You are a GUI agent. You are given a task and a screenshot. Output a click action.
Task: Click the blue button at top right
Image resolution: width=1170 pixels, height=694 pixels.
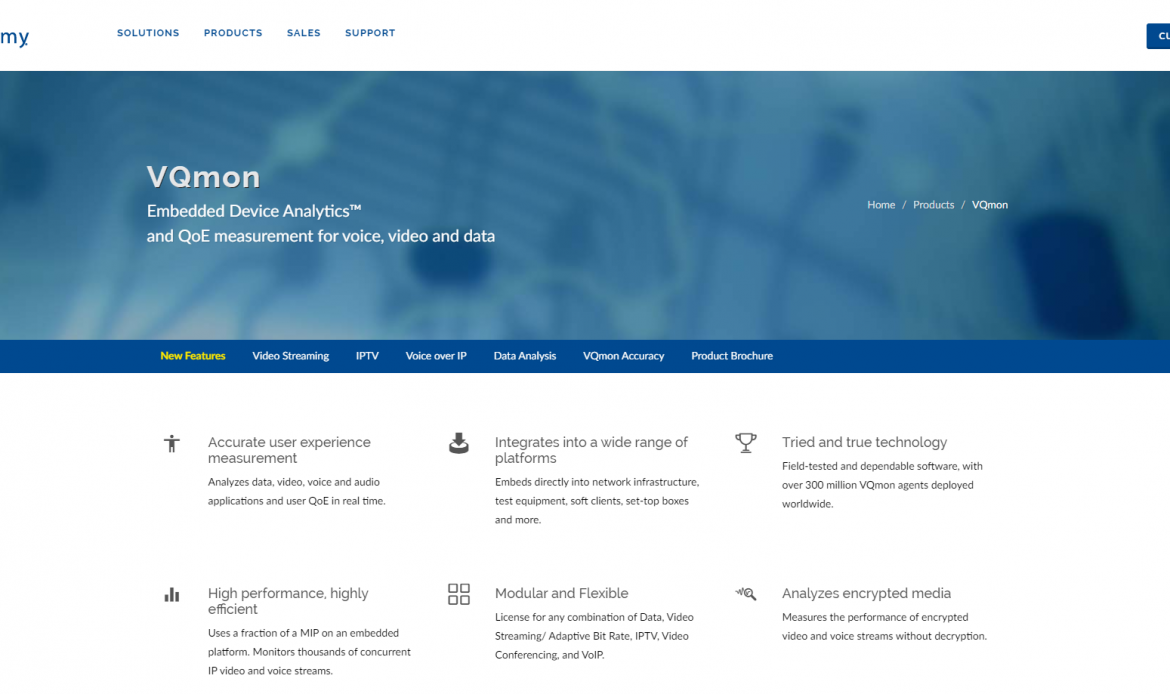point(1158,36)
